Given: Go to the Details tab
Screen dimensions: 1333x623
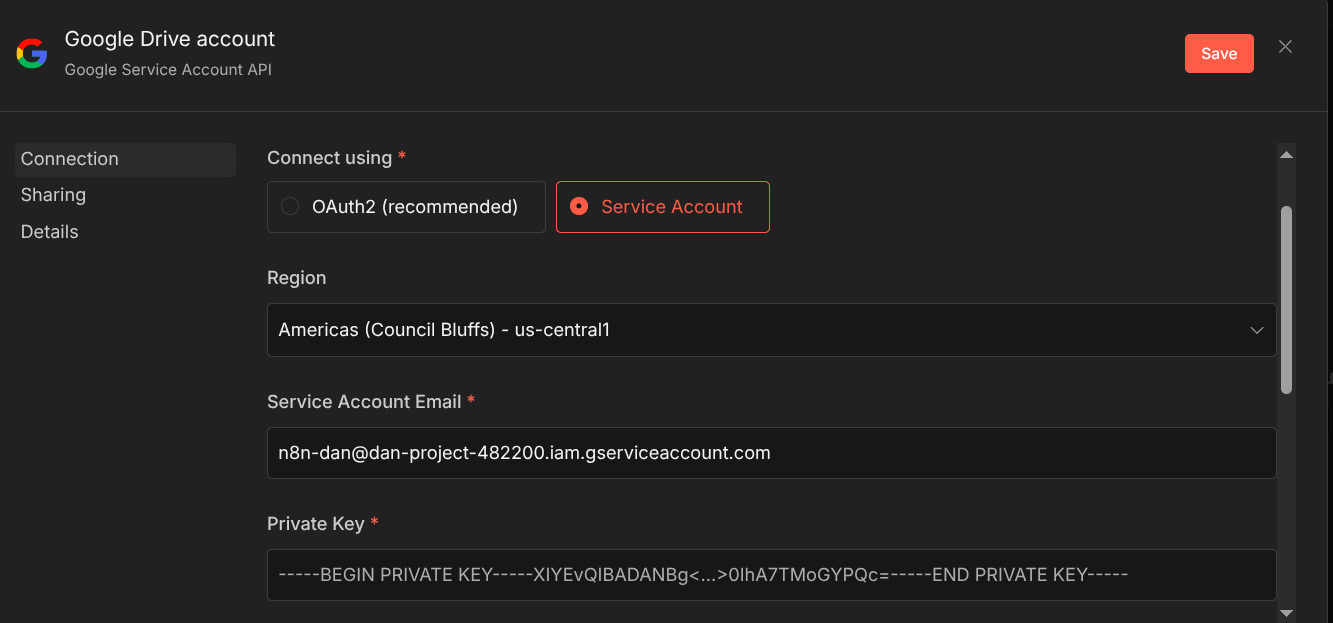Looking at the screenshot, I should pos(50,232).
